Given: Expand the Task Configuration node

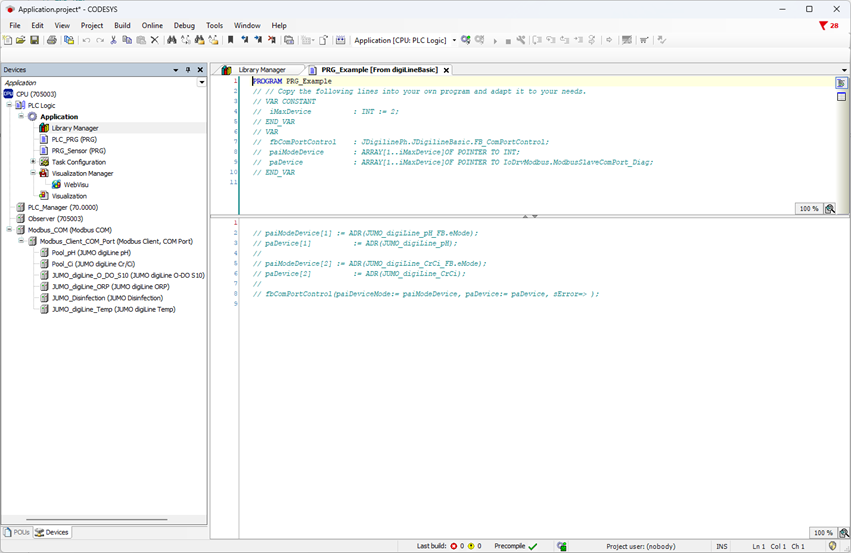Looking at the screenshot, I should (33, 162).
